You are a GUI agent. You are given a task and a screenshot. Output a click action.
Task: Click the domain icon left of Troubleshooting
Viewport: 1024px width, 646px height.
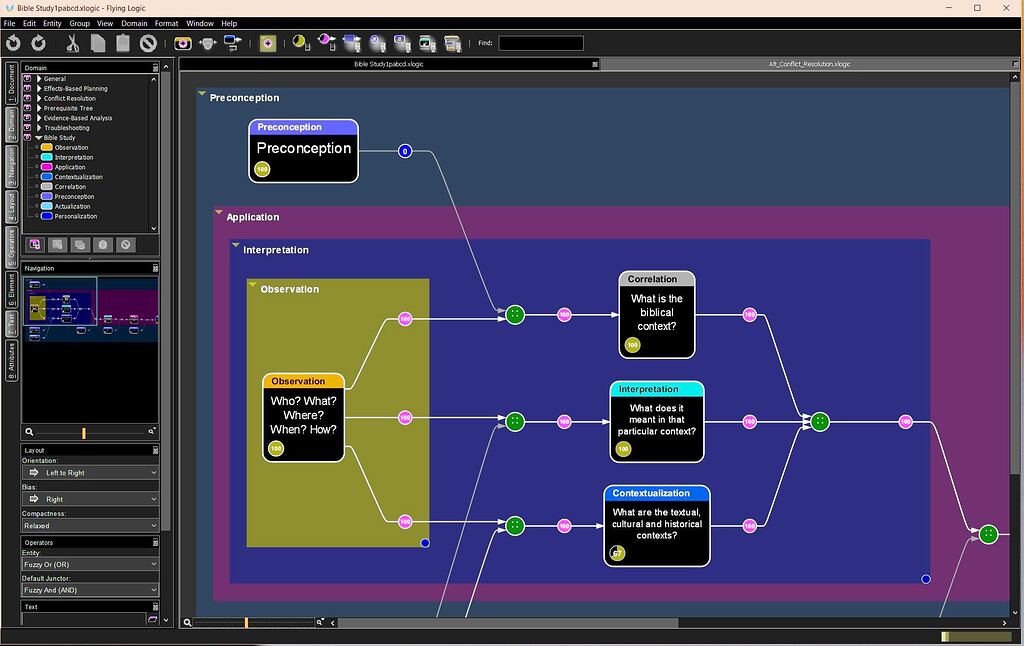pyautogui.click(x=27, y=127)
